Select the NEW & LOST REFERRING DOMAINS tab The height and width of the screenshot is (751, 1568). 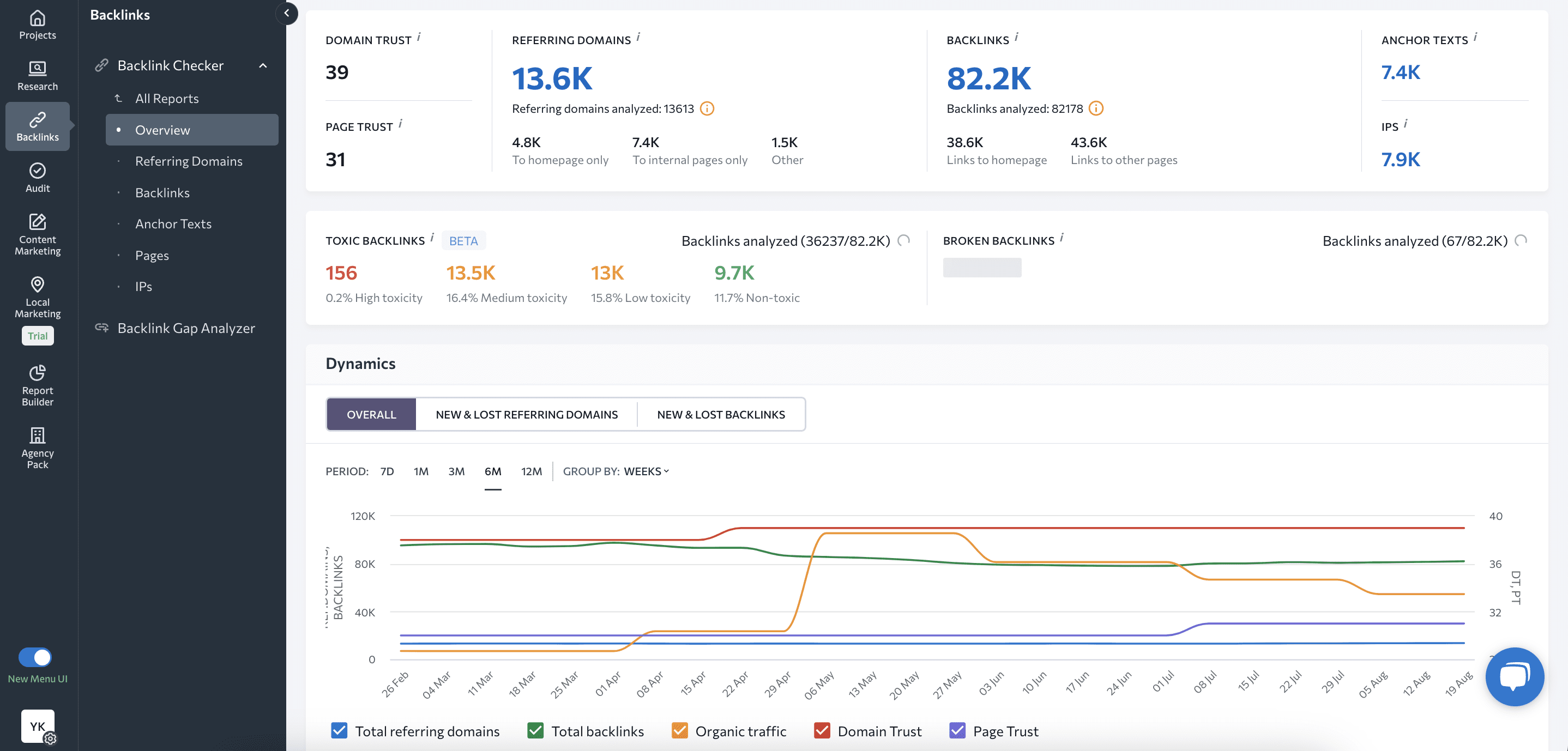526,413
